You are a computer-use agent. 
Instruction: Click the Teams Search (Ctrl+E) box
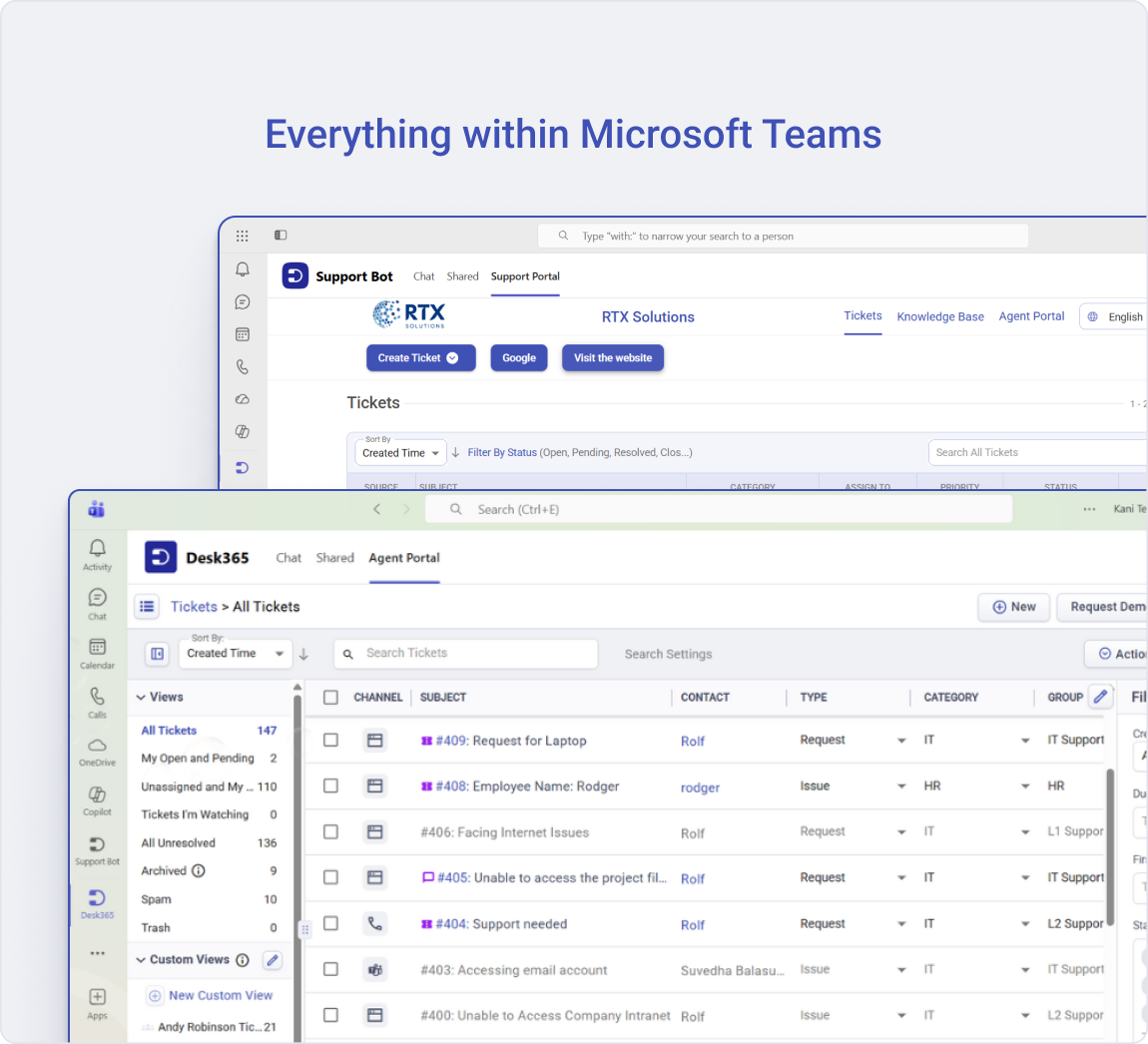[719, 509]
